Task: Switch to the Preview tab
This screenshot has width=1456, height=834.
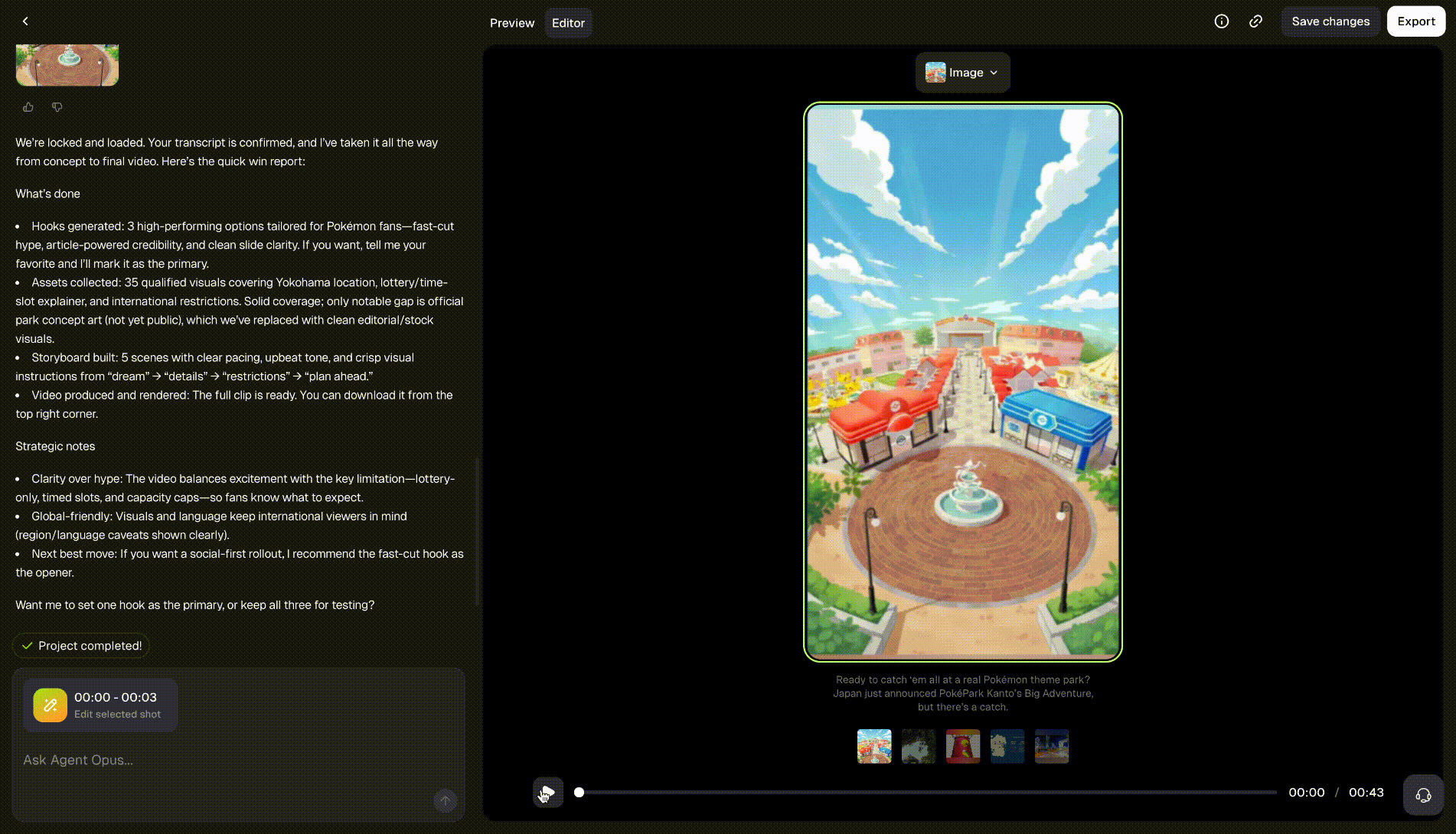Action: tap(512, 23)
